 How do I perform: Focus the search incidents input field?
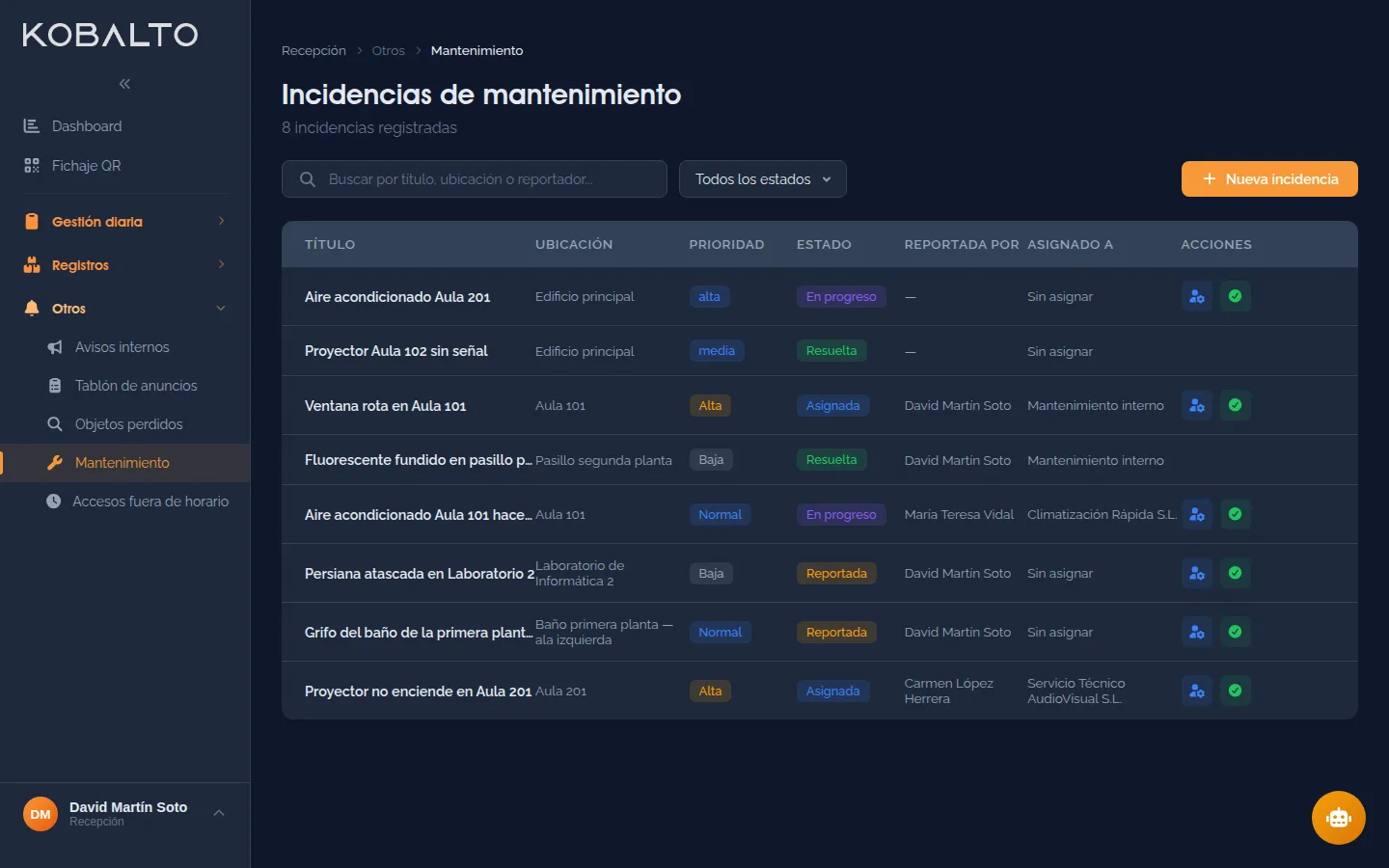coord(475,179)
